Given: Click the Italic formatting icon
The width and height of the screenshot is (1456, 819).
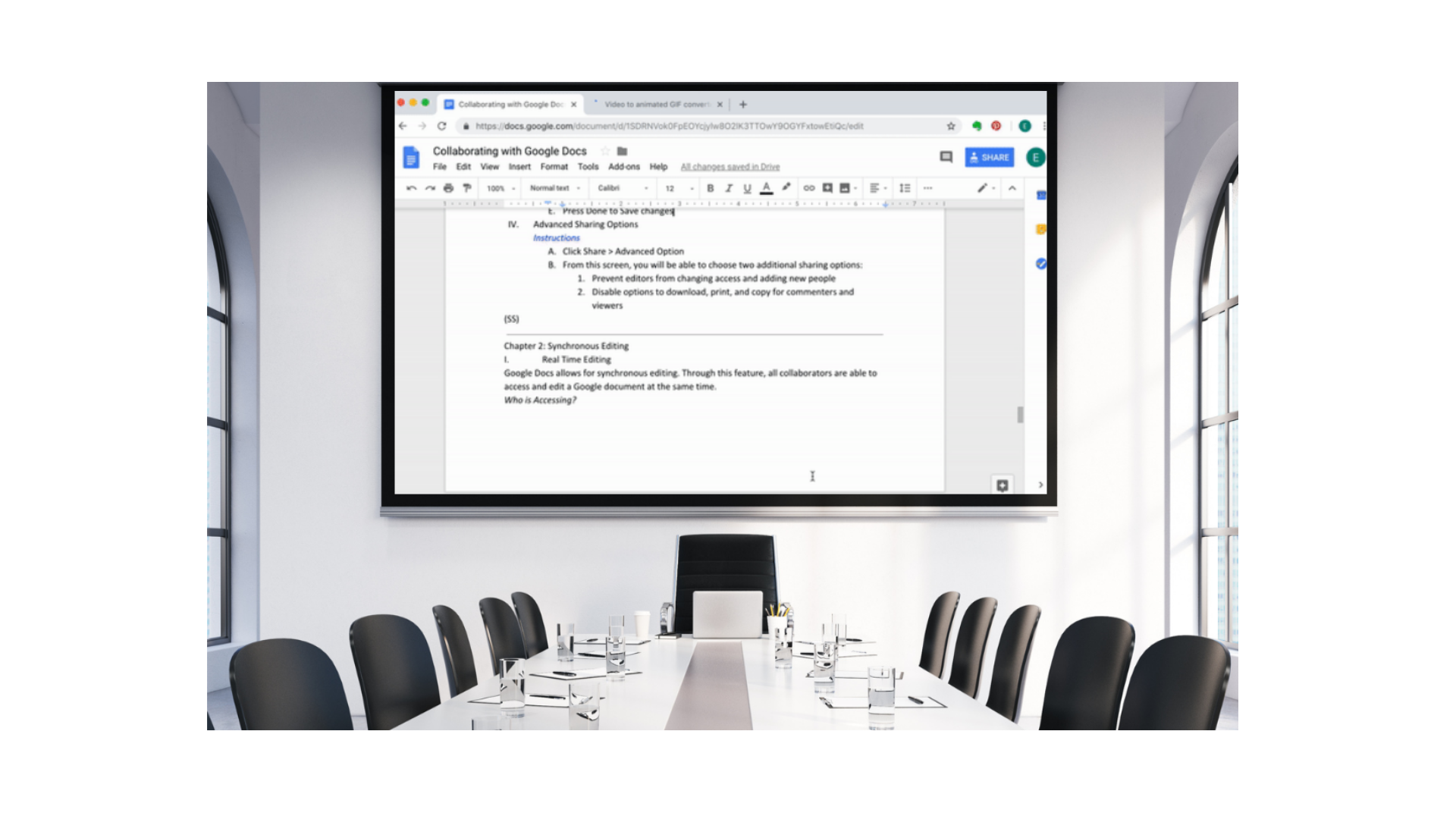Looking at the screenshot, I should [728, 189].
